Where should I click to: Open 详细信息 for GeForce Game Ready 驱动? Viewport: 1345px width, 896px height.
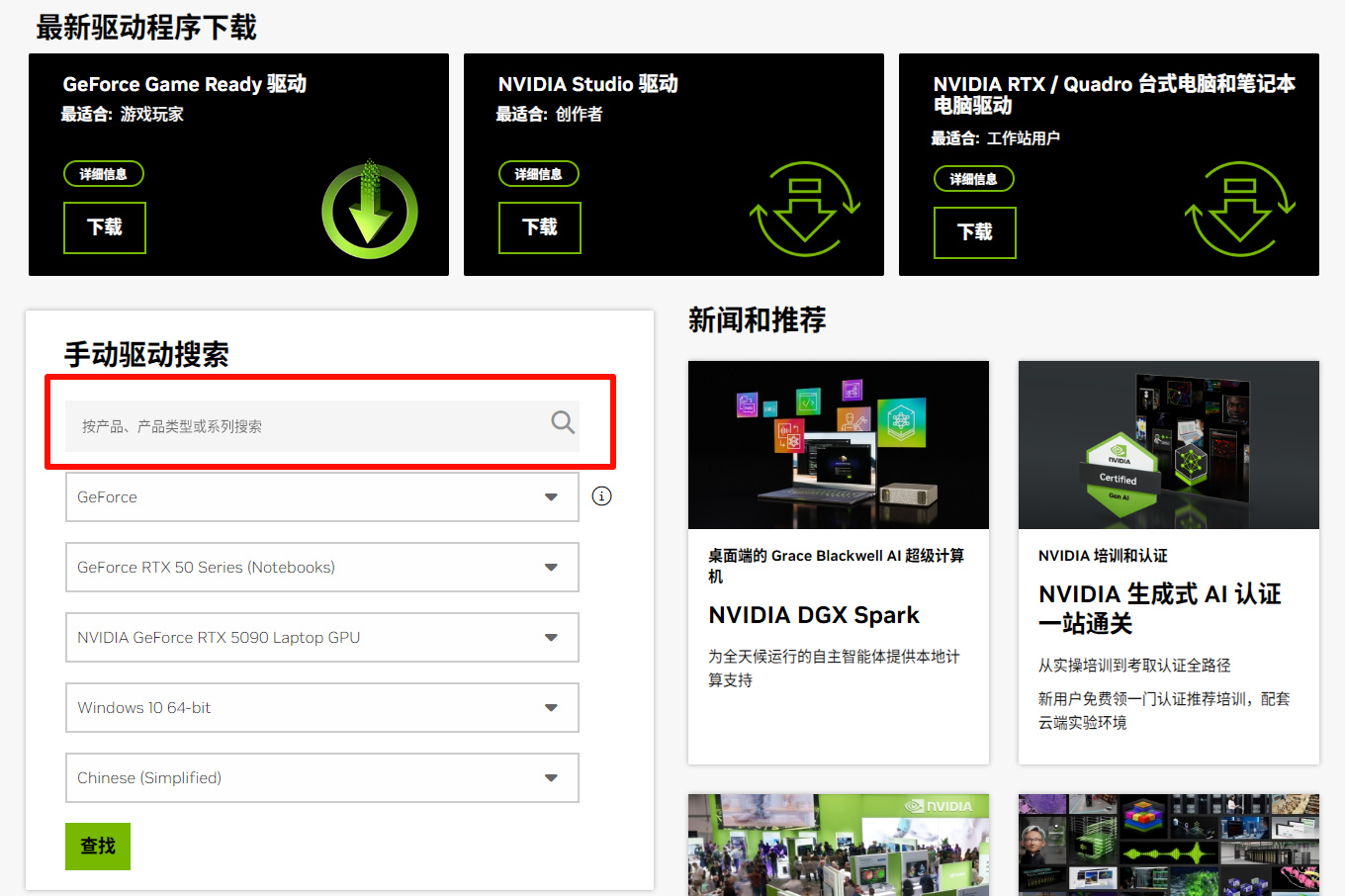(x=104, y=174)
